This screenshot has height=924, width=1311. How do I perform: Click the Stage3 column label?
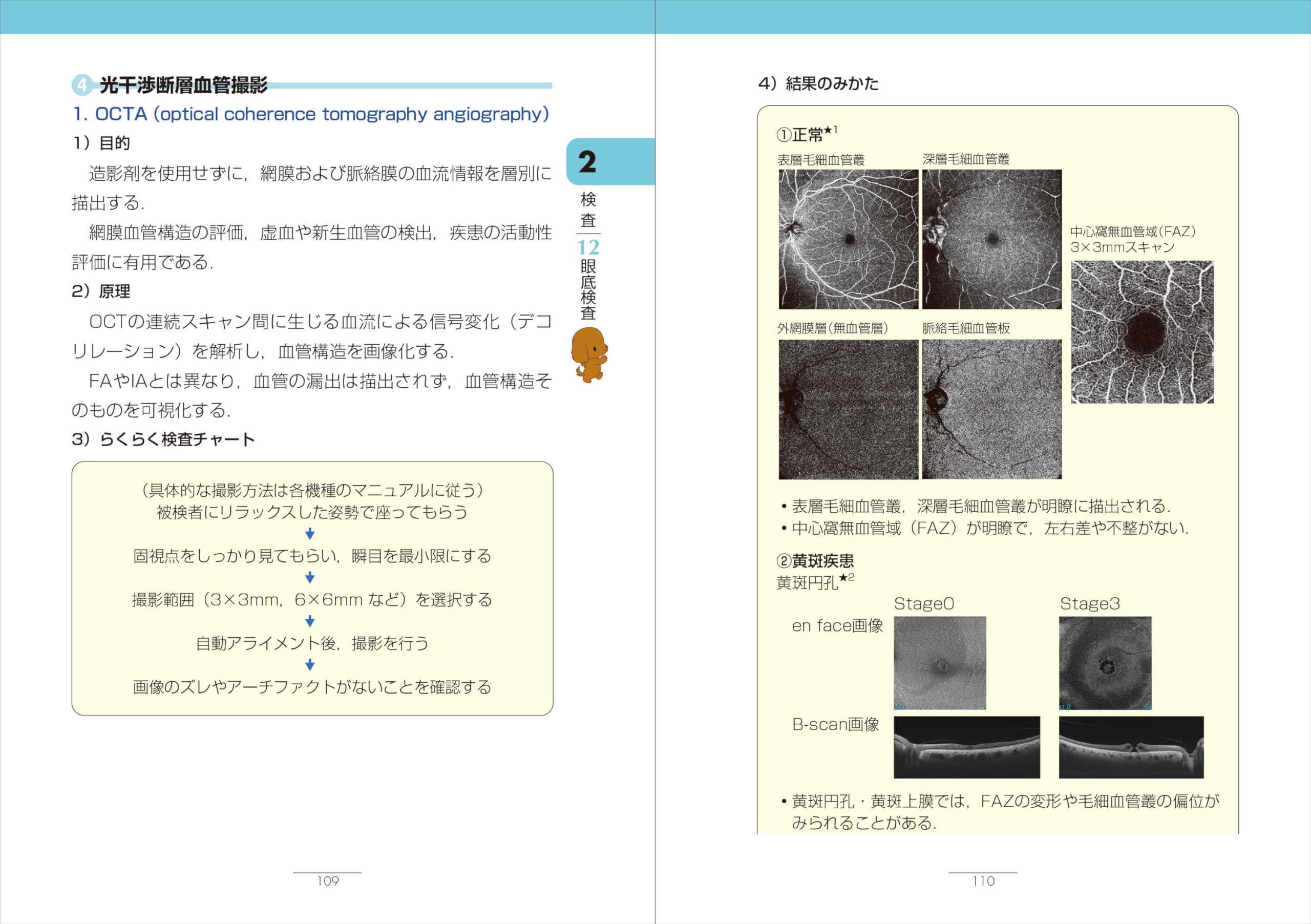(x=1089, y=604)
